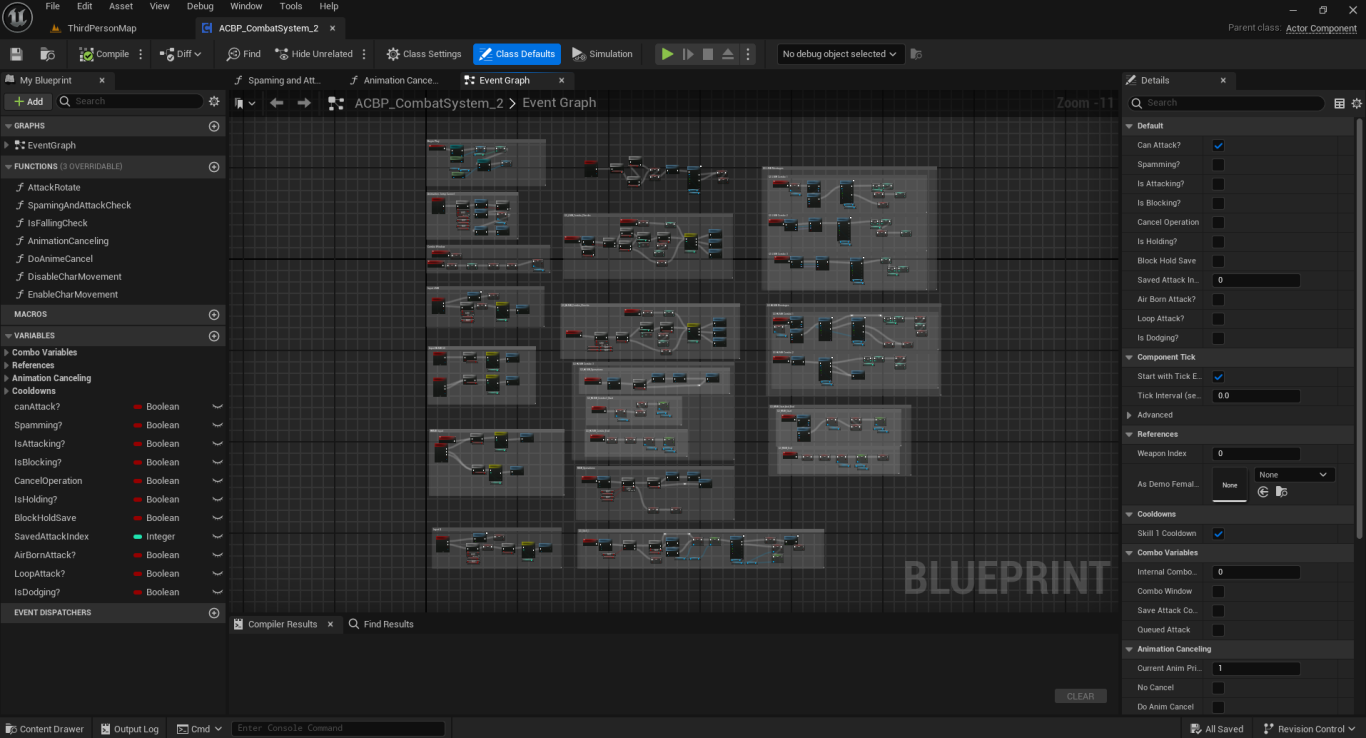The image size is (1366, 738).
Task: Open the debug object selection dropdown
Action: [840, 54]
